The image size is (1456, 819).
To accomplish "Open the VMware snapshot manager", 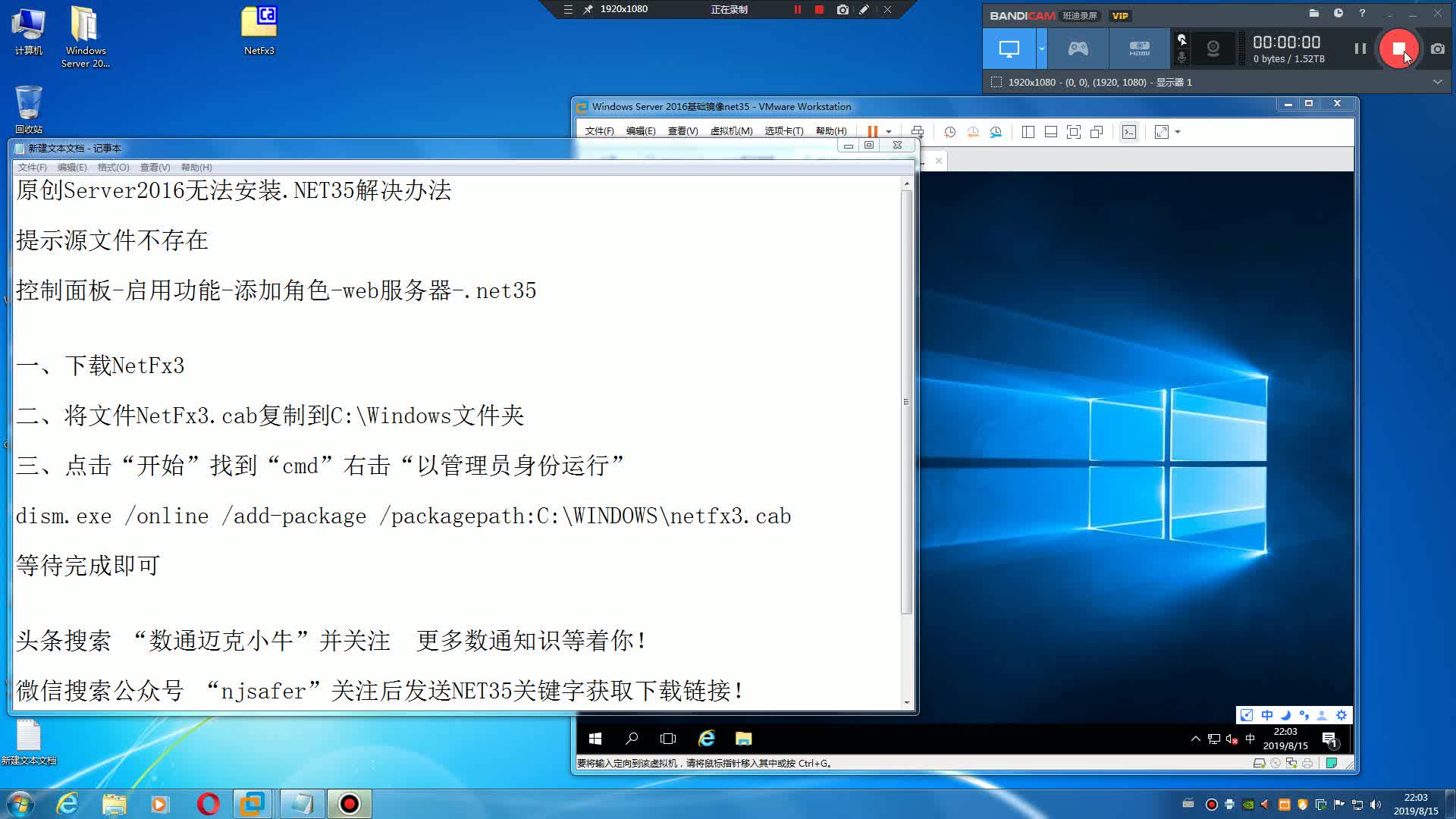I will 996,132.
